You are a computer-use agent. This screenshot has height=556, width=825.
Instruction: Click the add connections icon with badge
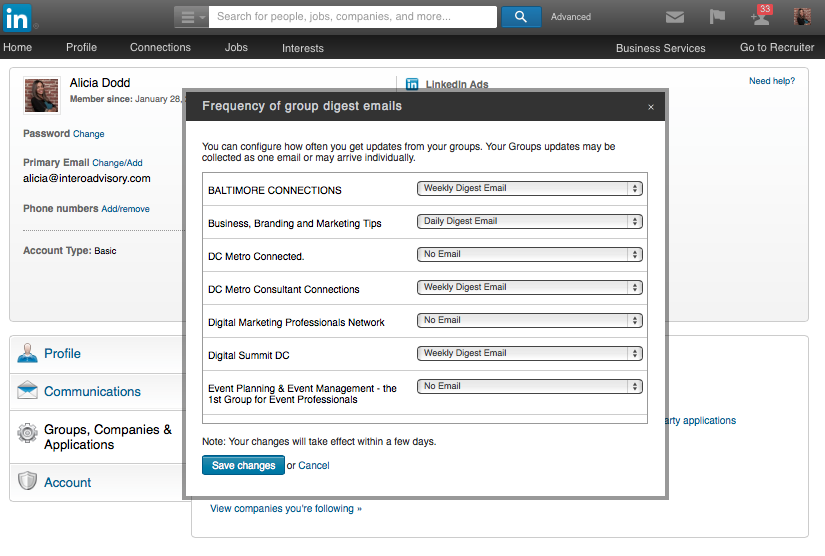point(760,16)
